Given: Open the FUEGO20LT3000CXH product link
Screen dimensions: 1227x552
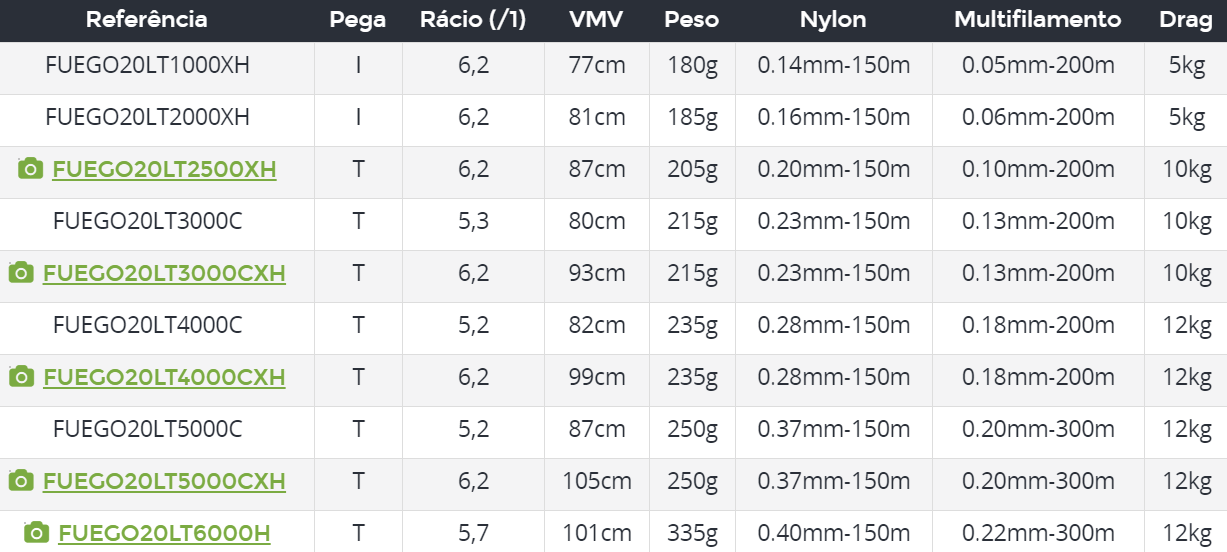Looking at the screenshot, I should (x=164, y=274).
